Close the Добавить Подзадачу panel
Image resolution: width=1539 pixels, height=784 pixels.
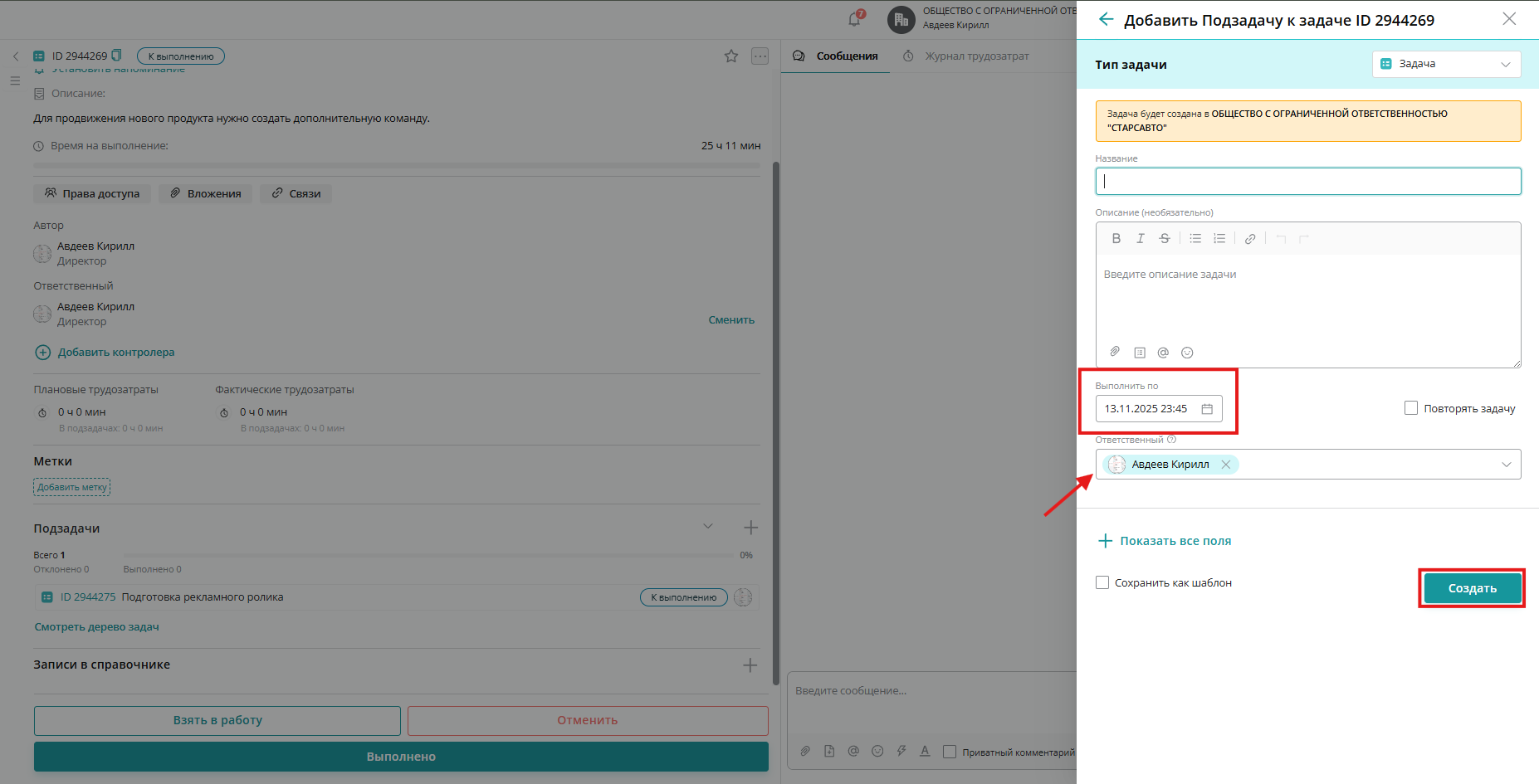pos(1509,19)
